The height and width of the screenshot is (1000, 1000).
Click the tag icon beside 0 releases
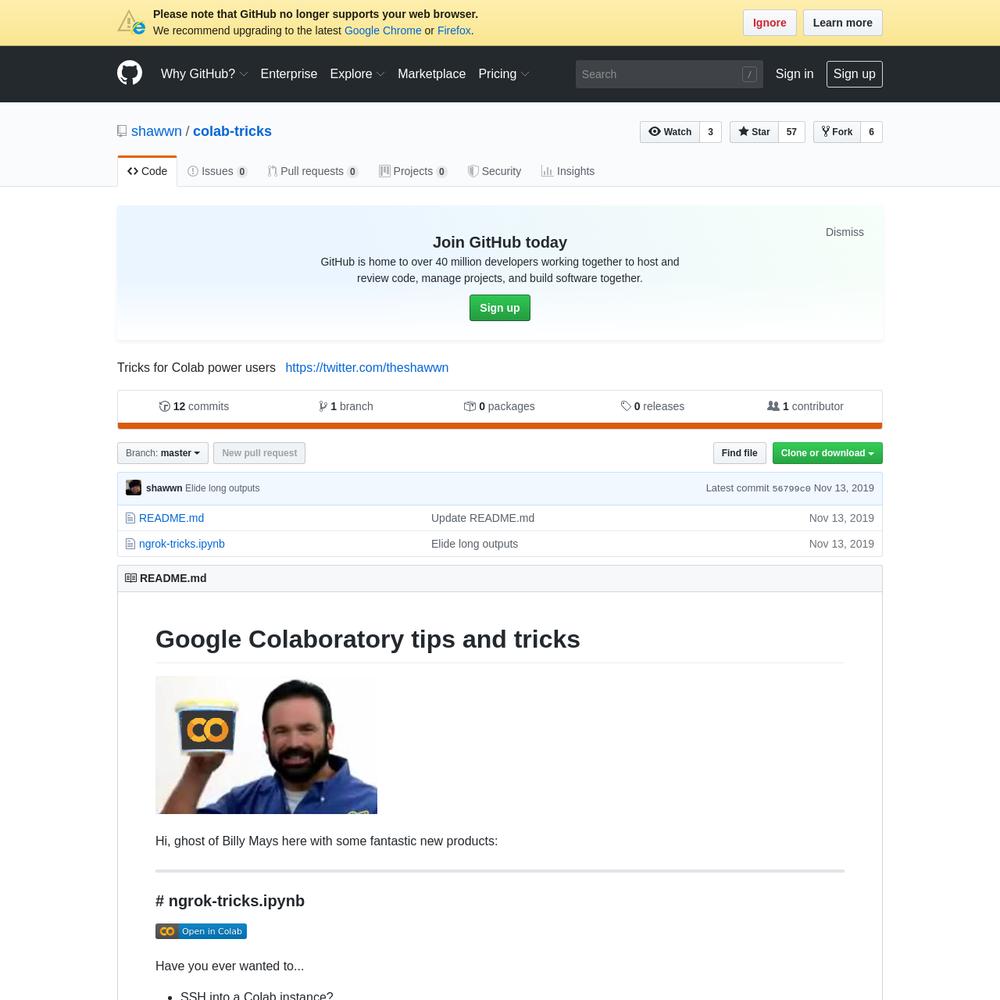(x=626, y=406)
